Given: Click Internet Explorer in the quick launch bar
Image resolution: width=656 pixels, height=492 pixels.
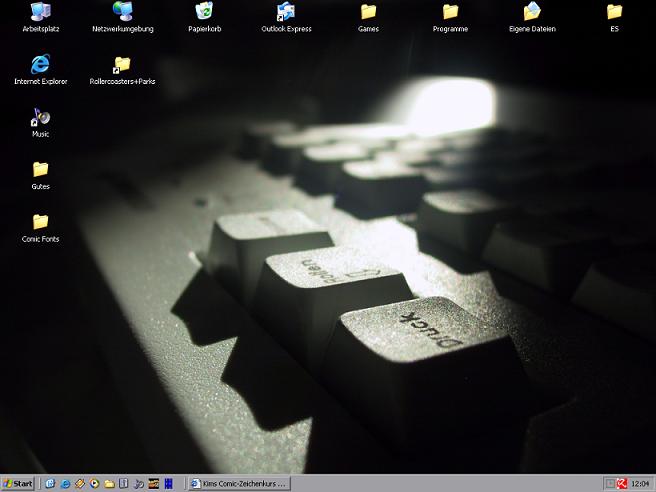Looking at the screenshot, I should coord(65,483).
